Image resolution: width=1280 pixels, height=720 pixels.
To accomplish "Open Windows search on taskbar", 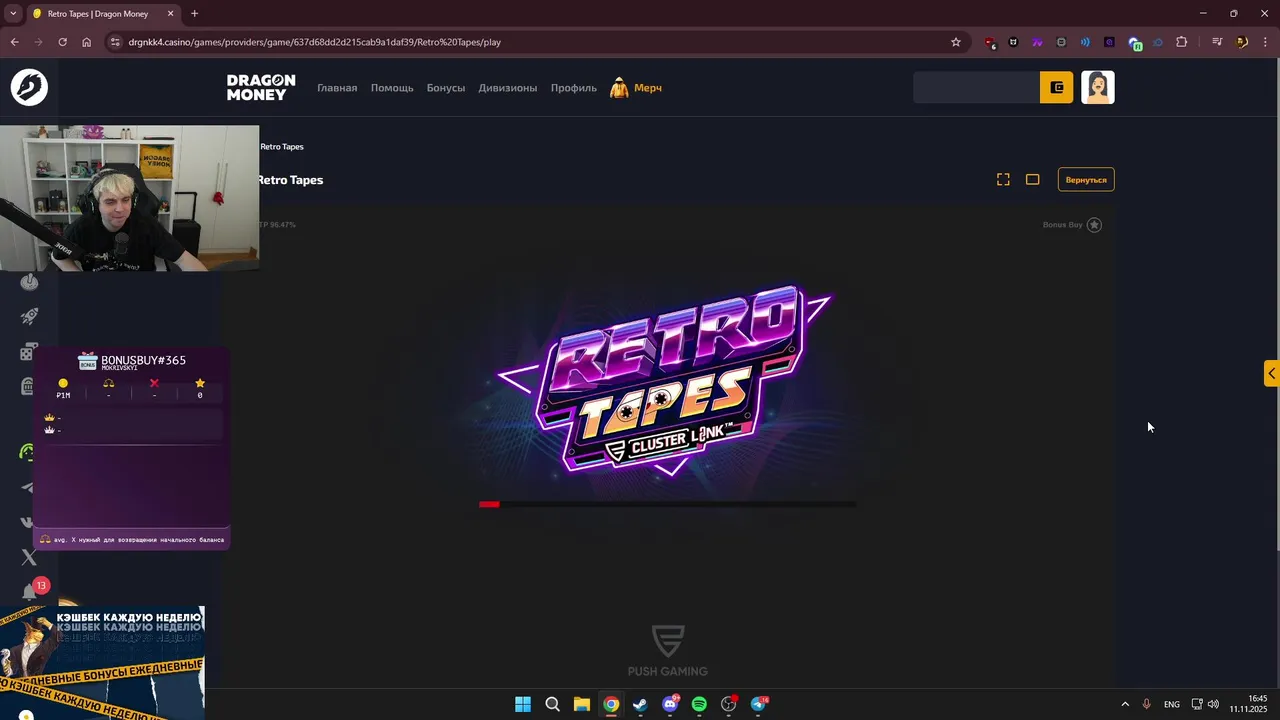I will pyautogui.click(x=552, y=704).
